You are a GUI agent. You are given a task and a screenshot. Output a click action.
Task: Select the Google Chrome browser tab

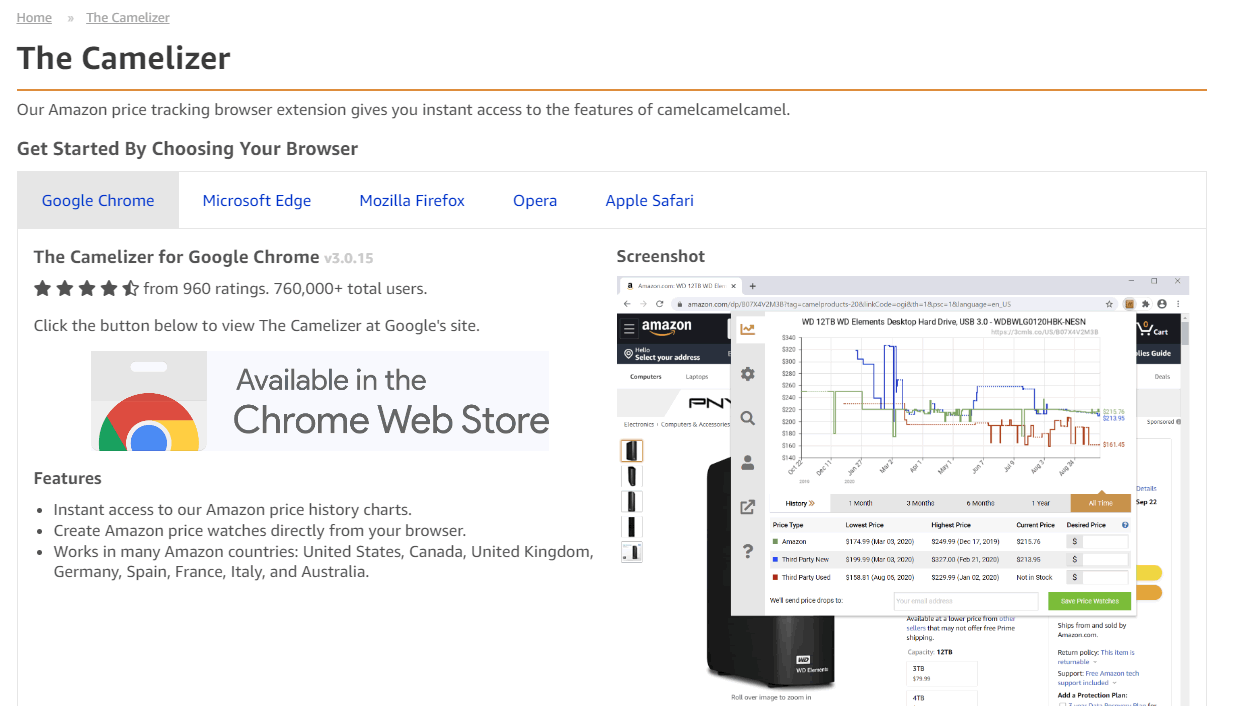click(x=98, y=200)
